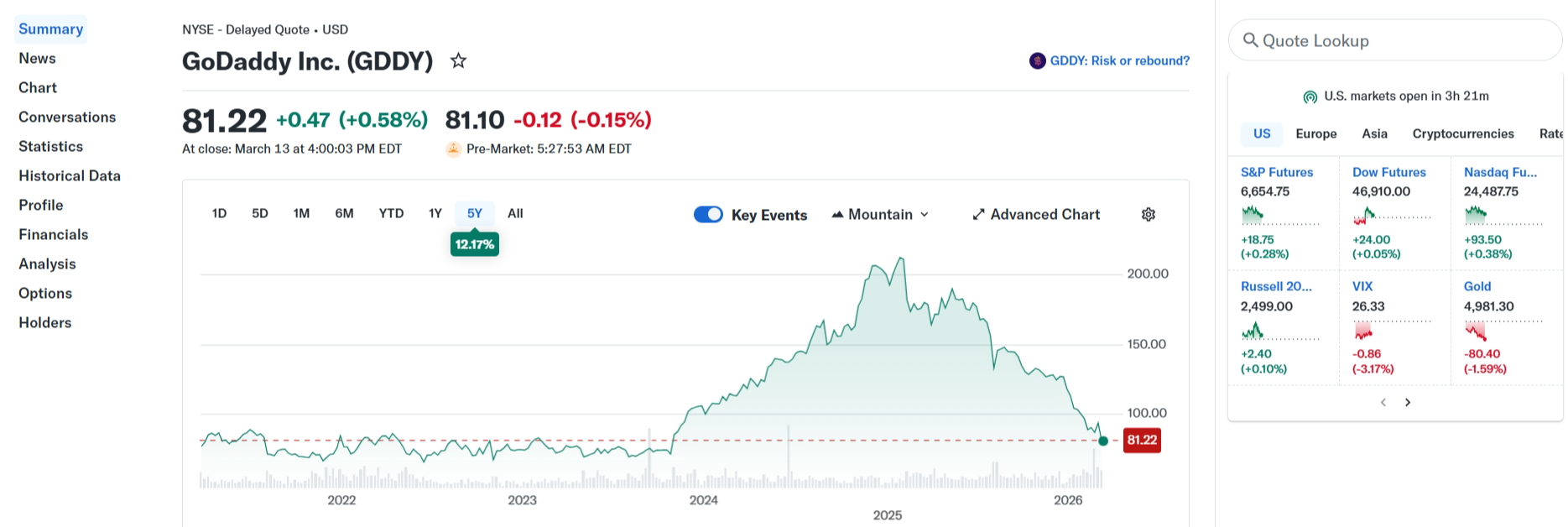Open the Mountain chart type dropdown

(880, 215)
